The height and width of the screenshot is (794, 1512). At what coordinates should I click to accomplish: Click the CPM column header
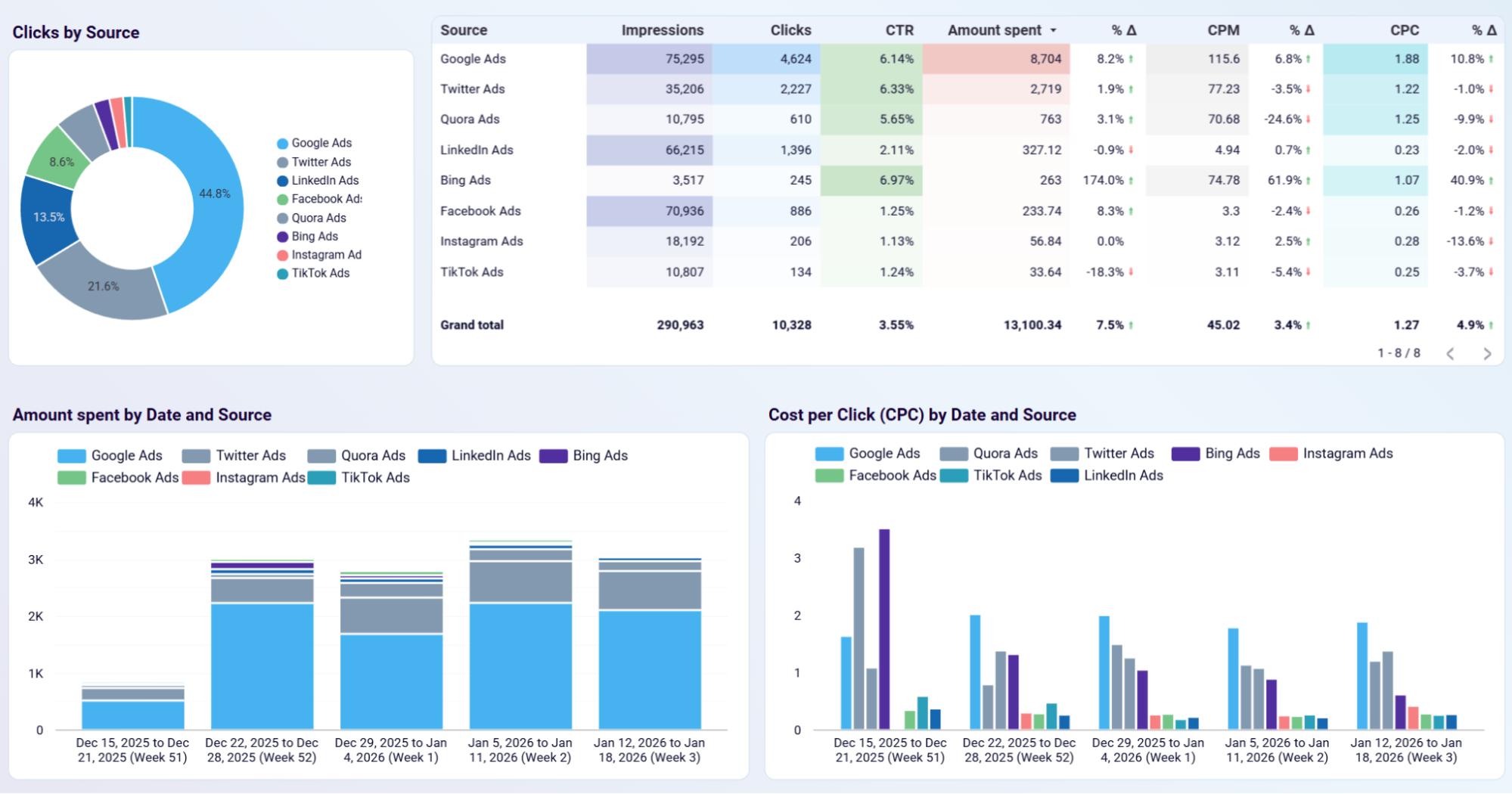click(x=1222, y=30)
